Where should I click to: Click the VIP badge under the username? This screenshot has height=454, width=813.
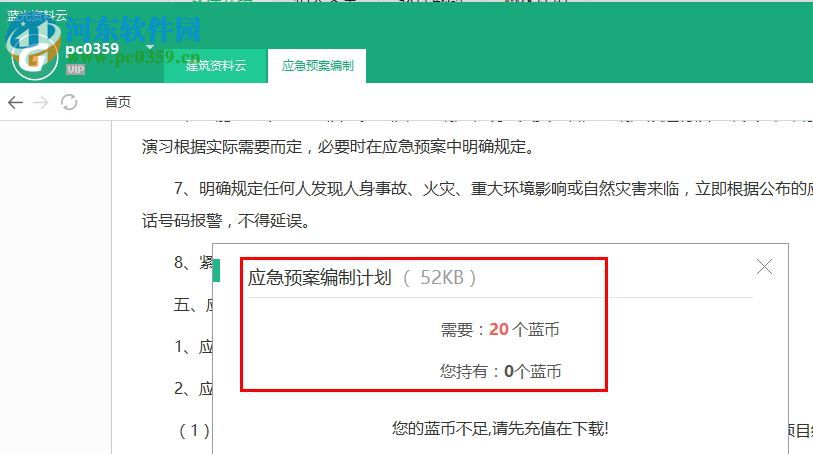(75, 69)
